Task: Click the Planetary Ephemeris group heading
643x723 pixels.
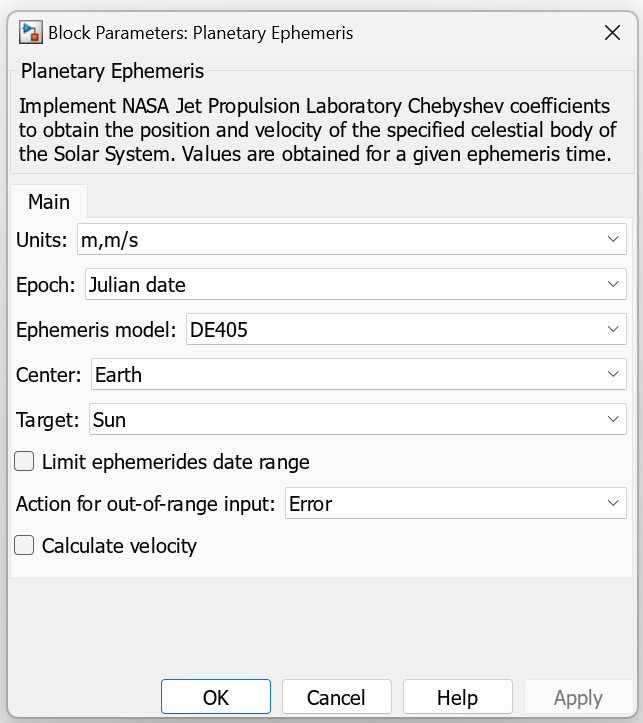Action: 112,71
